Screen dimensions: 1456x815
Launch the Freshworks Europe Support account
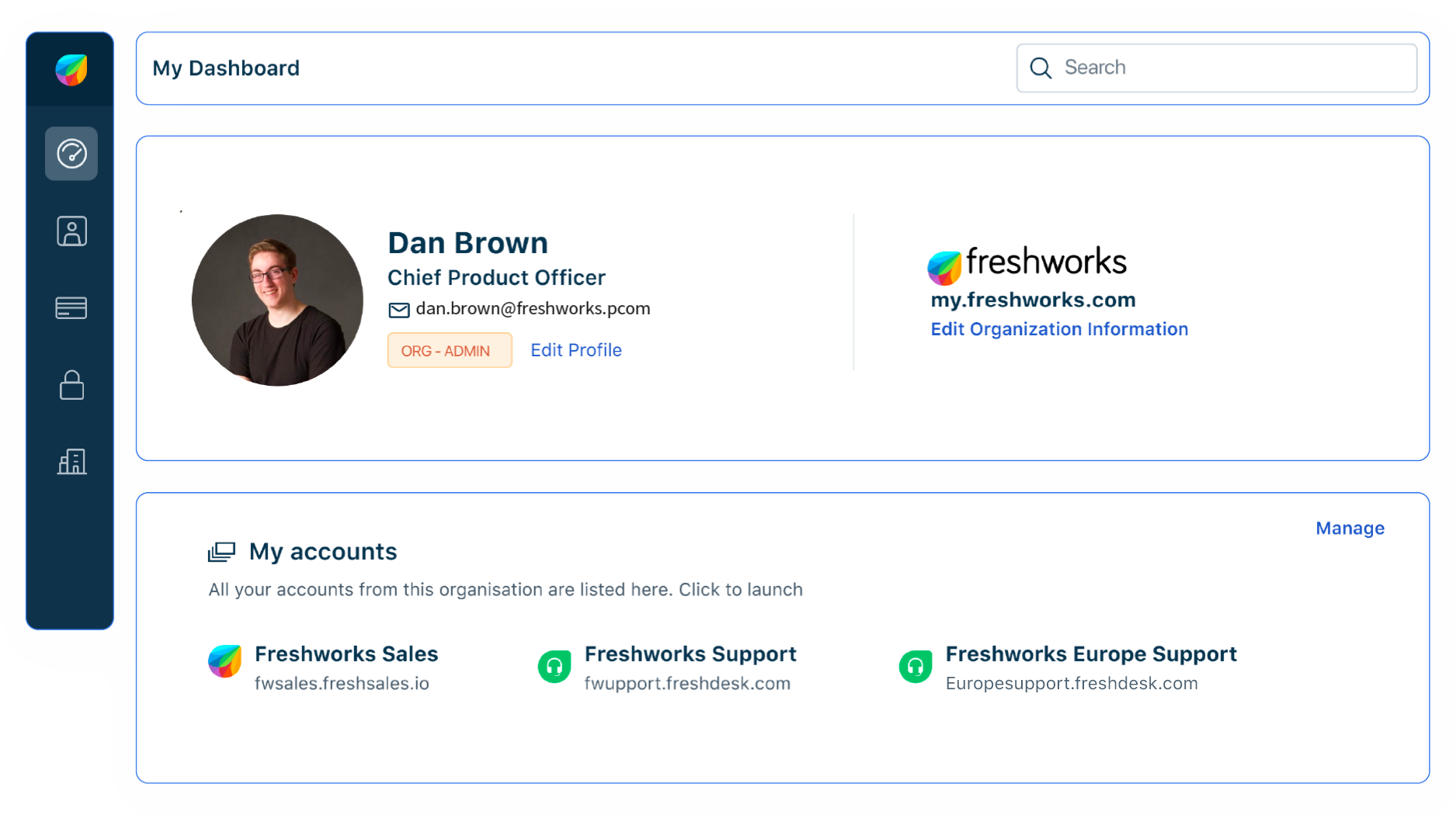tap(1090, 654)
